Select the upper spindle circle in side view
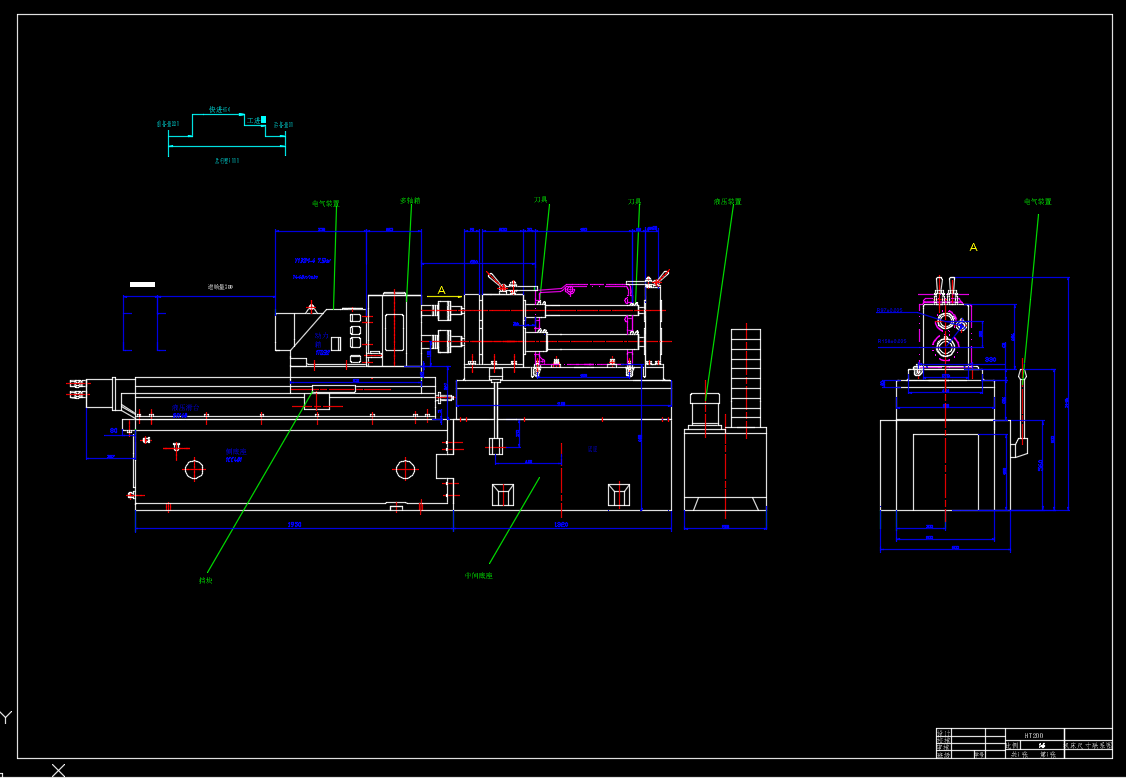The height and width of the screenshot is (778, 1126). (x=945, y=321)
